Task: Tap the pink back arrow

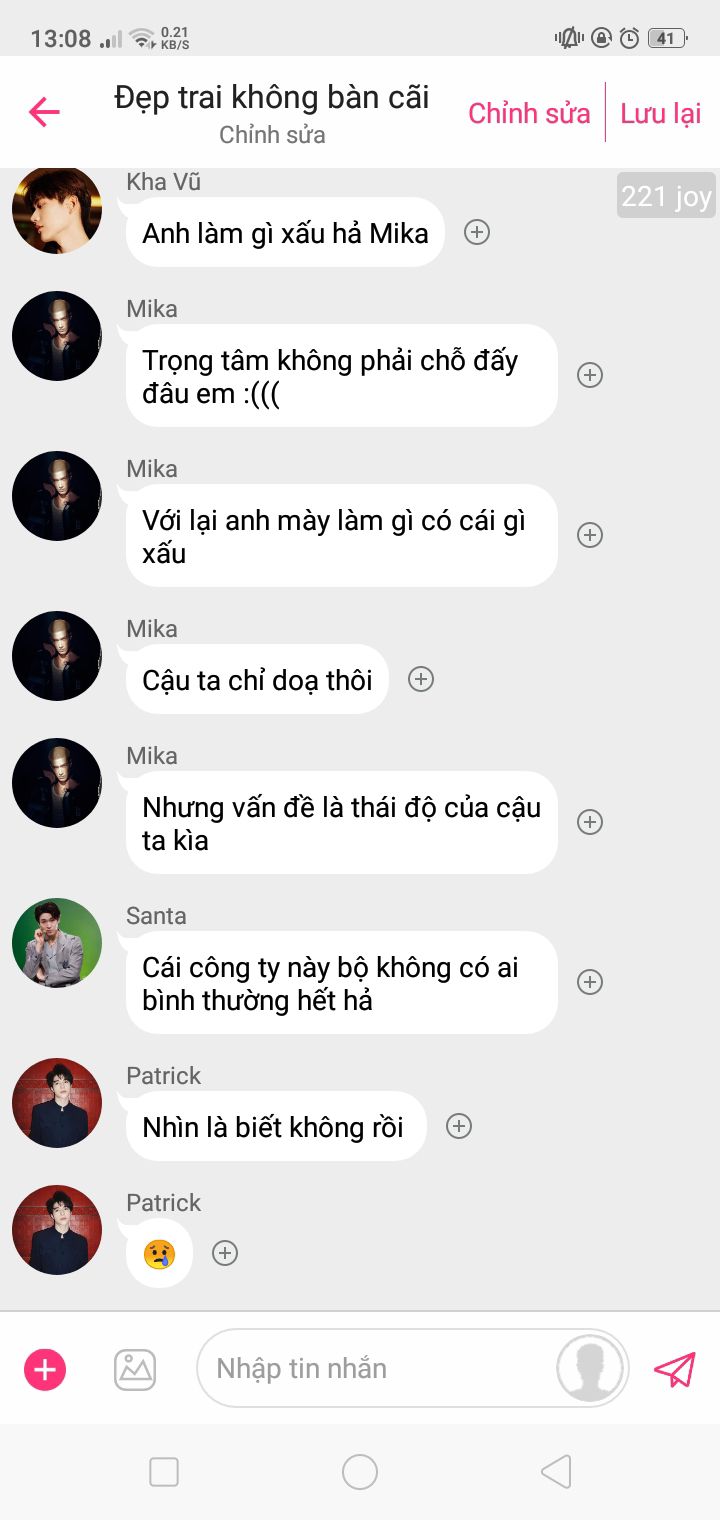Action: click(44, 112)
